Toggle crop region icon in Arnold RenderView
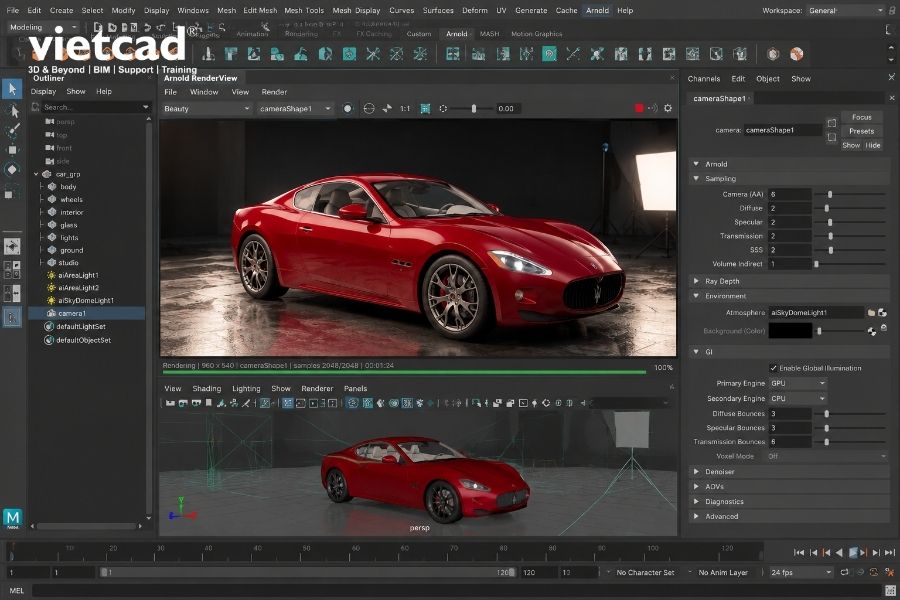The width and height of the screenshot is (900, 600). pyautogui.click(x=369, y=109)
